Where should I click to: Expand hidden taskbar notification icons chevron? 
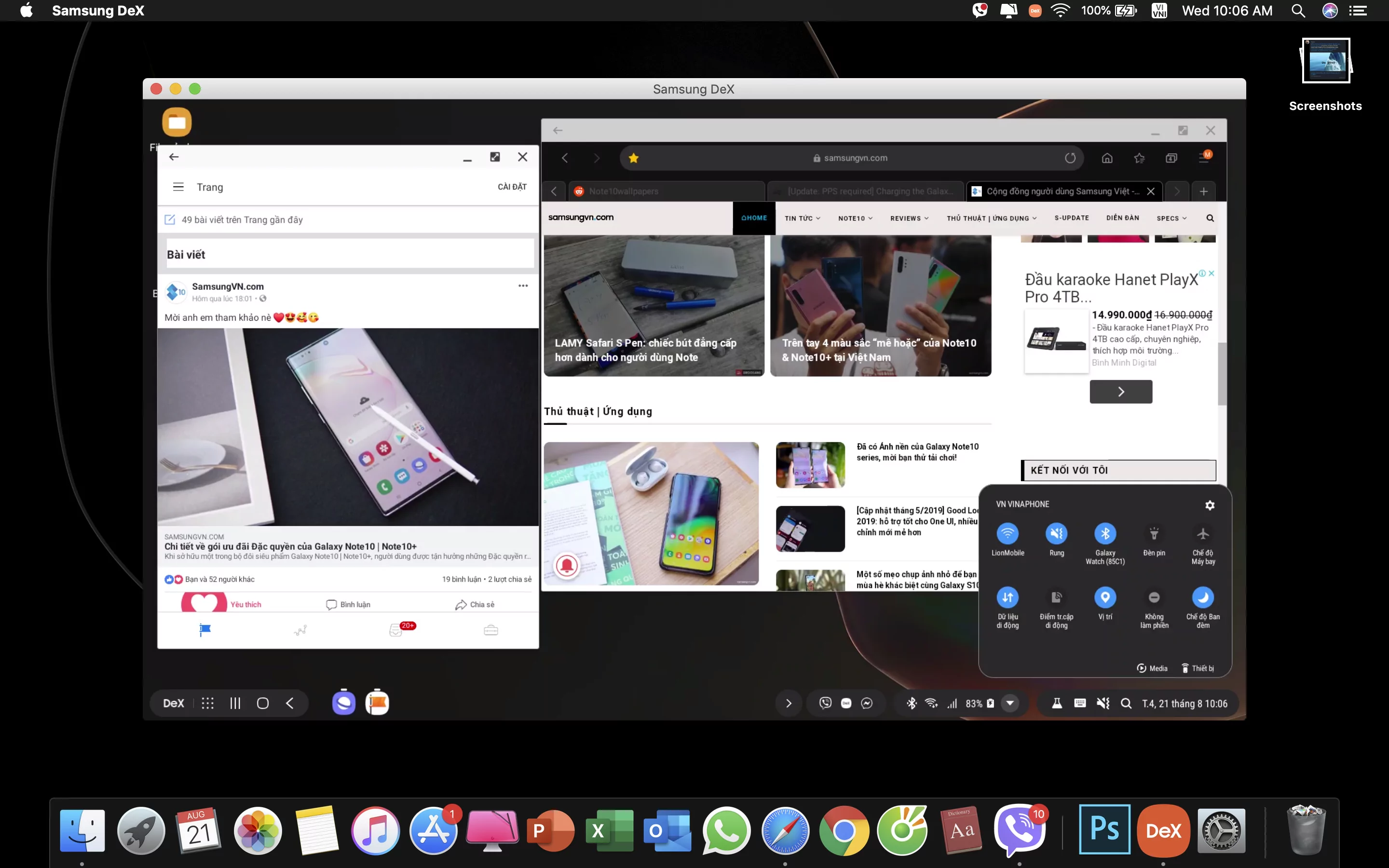click(x=788, y=703)
